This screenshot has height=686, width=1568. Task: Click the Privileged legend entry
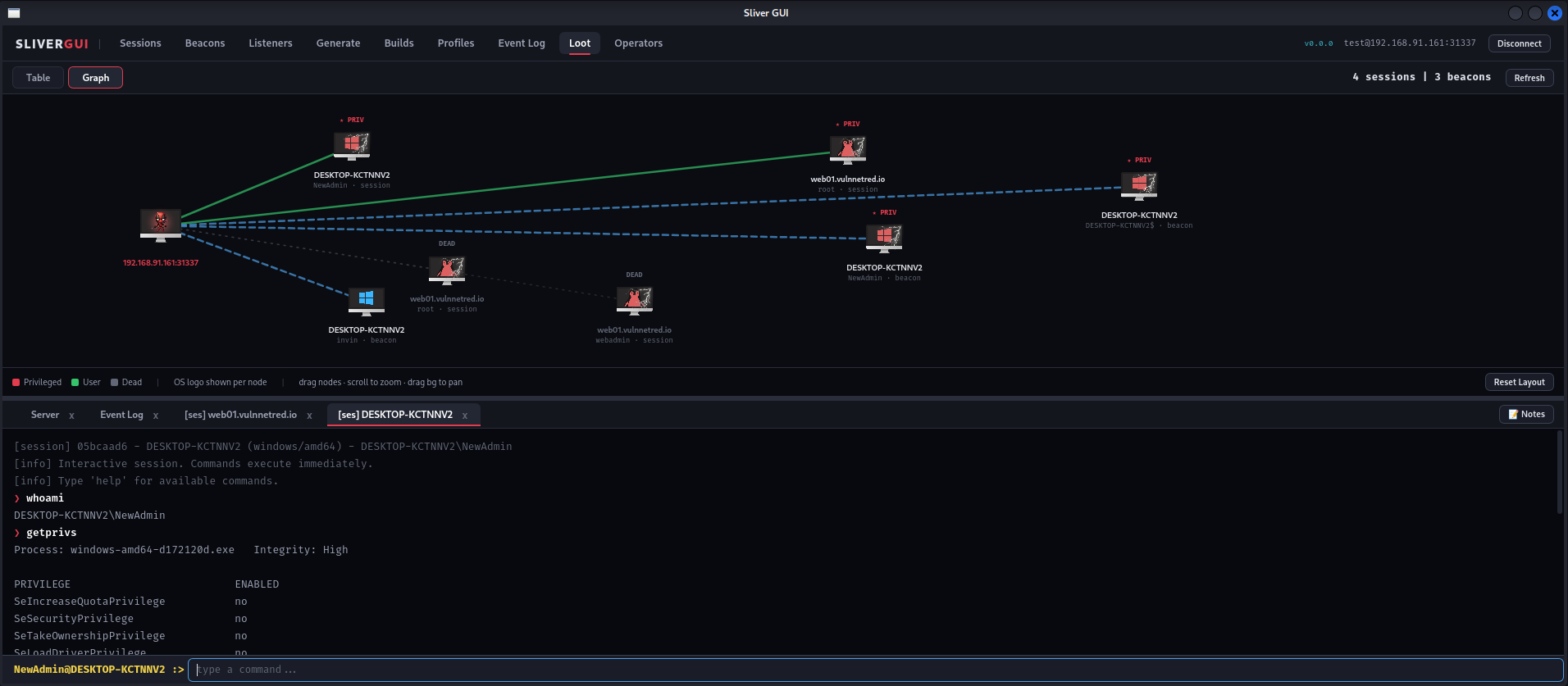37,382
